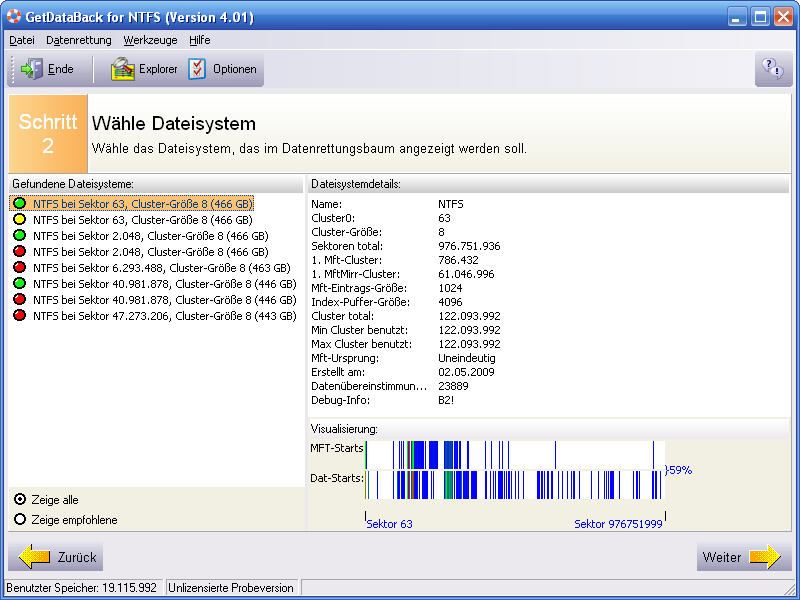Open the Optionen checklist icon
The height and width of the screenshot is (600, 800).
tap(197, 69)
